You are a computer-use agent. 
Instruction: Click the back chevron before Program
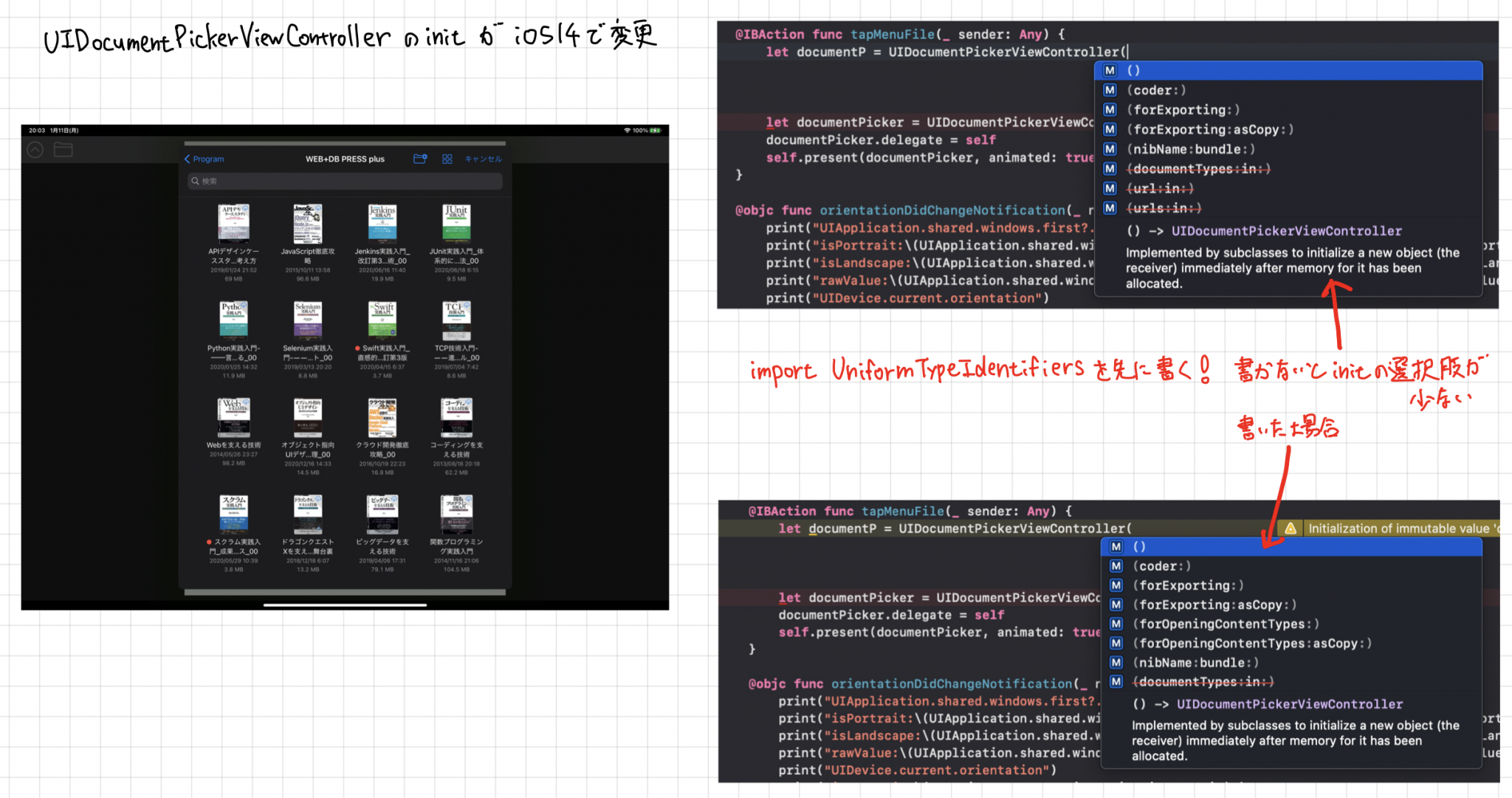click(188, 158)
